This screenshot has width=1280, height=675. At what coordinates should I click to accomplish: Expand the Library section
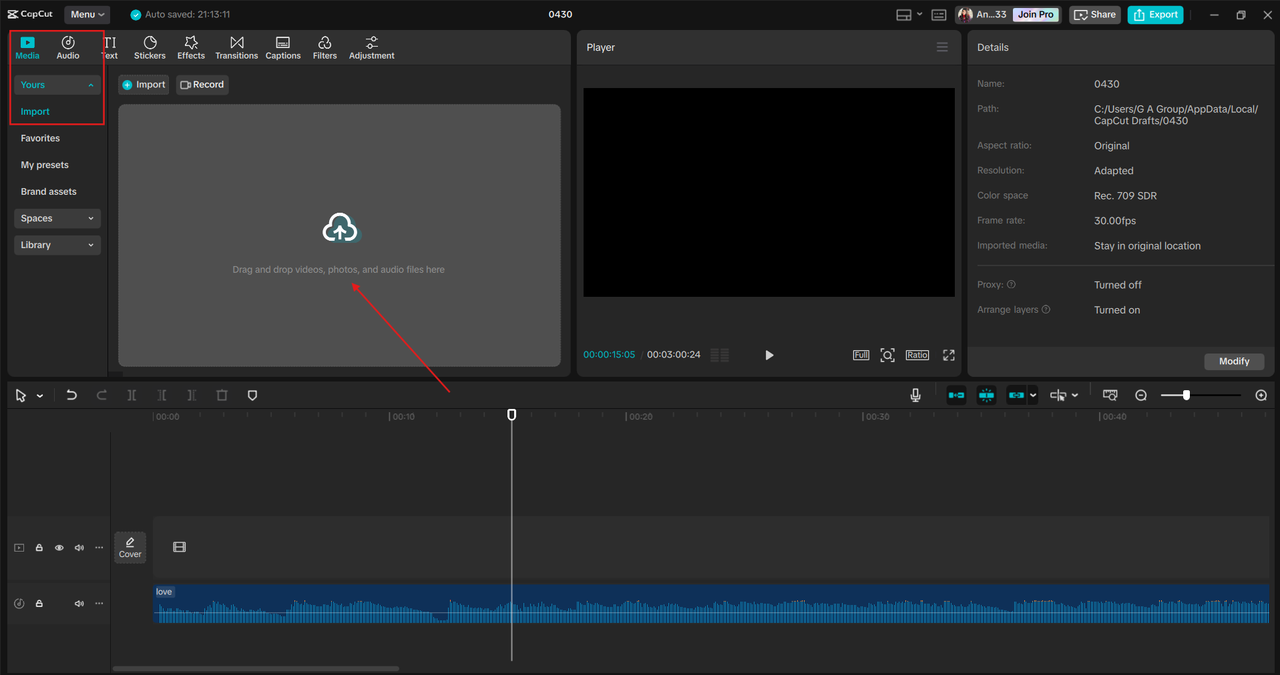[x=57, y=245]
